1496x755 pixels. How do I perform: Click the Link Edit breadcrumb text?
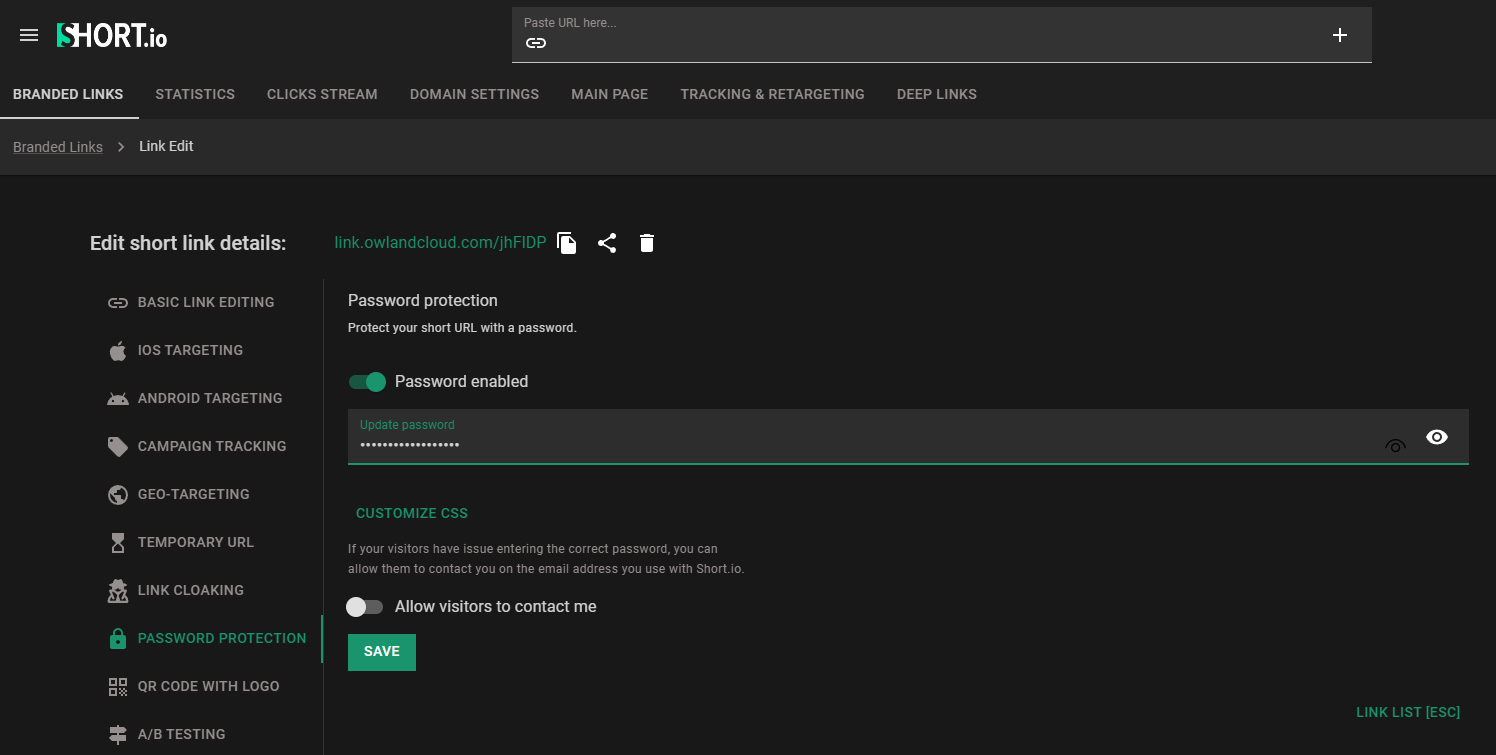pos(166,146)
